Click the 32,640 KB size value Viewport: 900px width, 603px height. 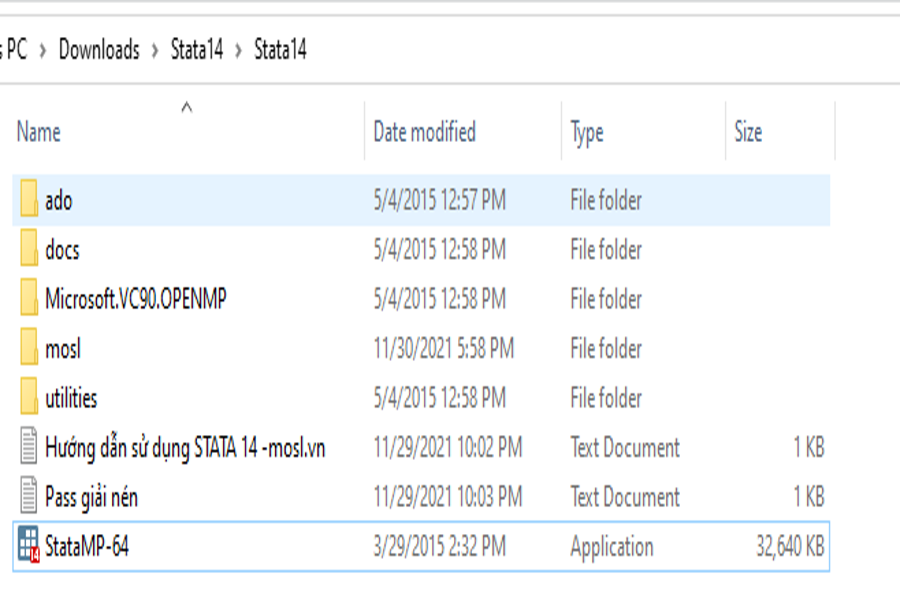(x=790, y=546)
